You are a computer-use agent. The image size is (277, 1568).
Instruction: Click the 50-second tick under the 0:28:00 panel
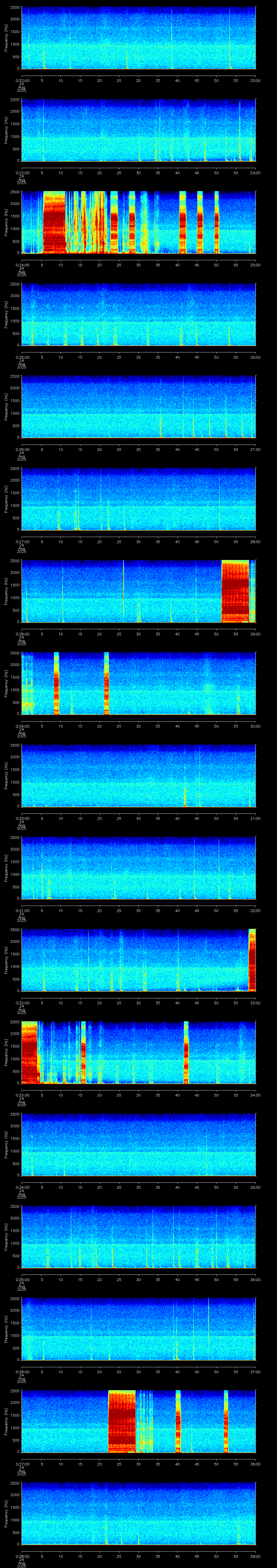click(217, 634)
